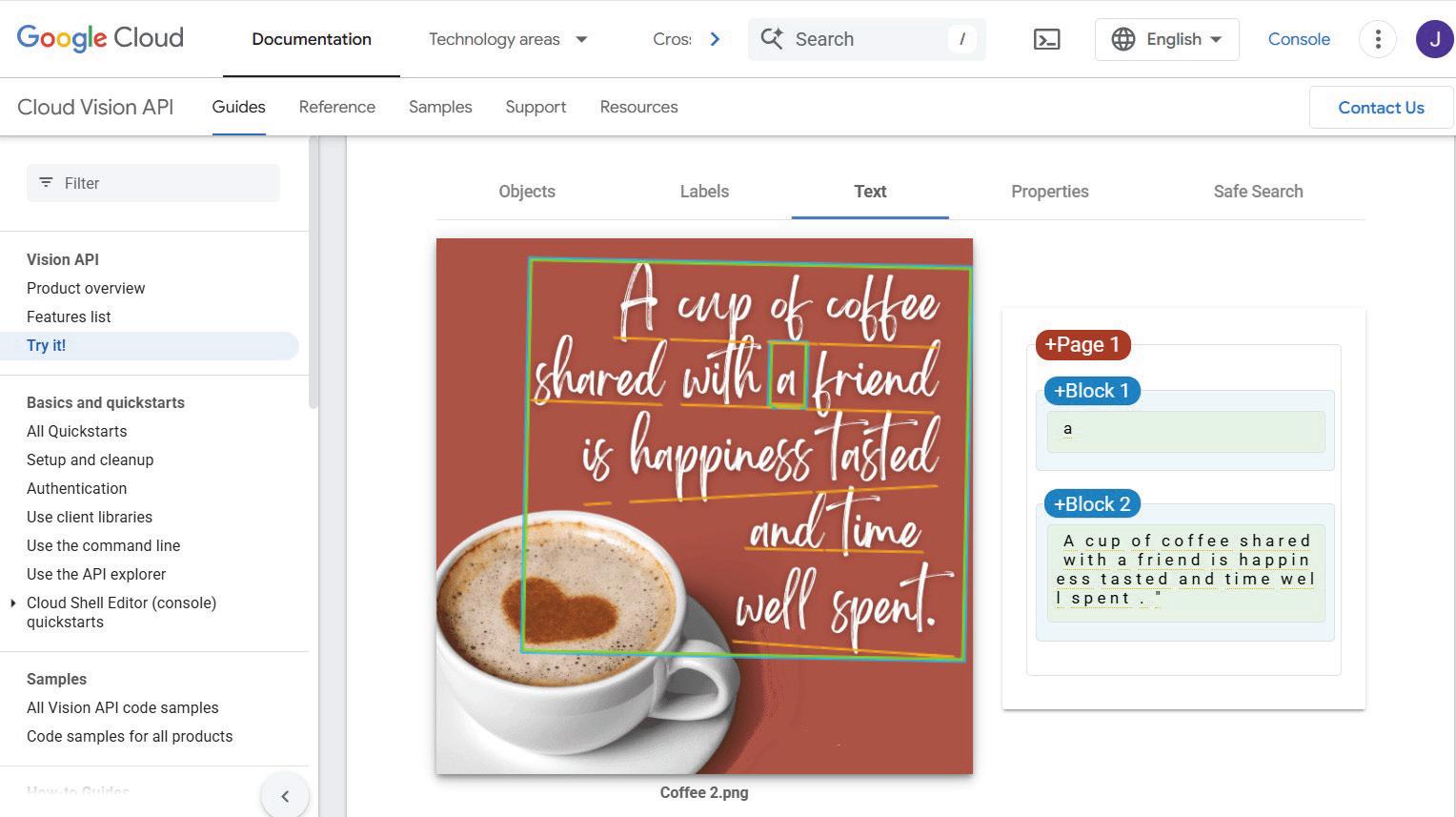Open the user account avatar
Screen dimensions: 1456x817
pos(1434,39)
